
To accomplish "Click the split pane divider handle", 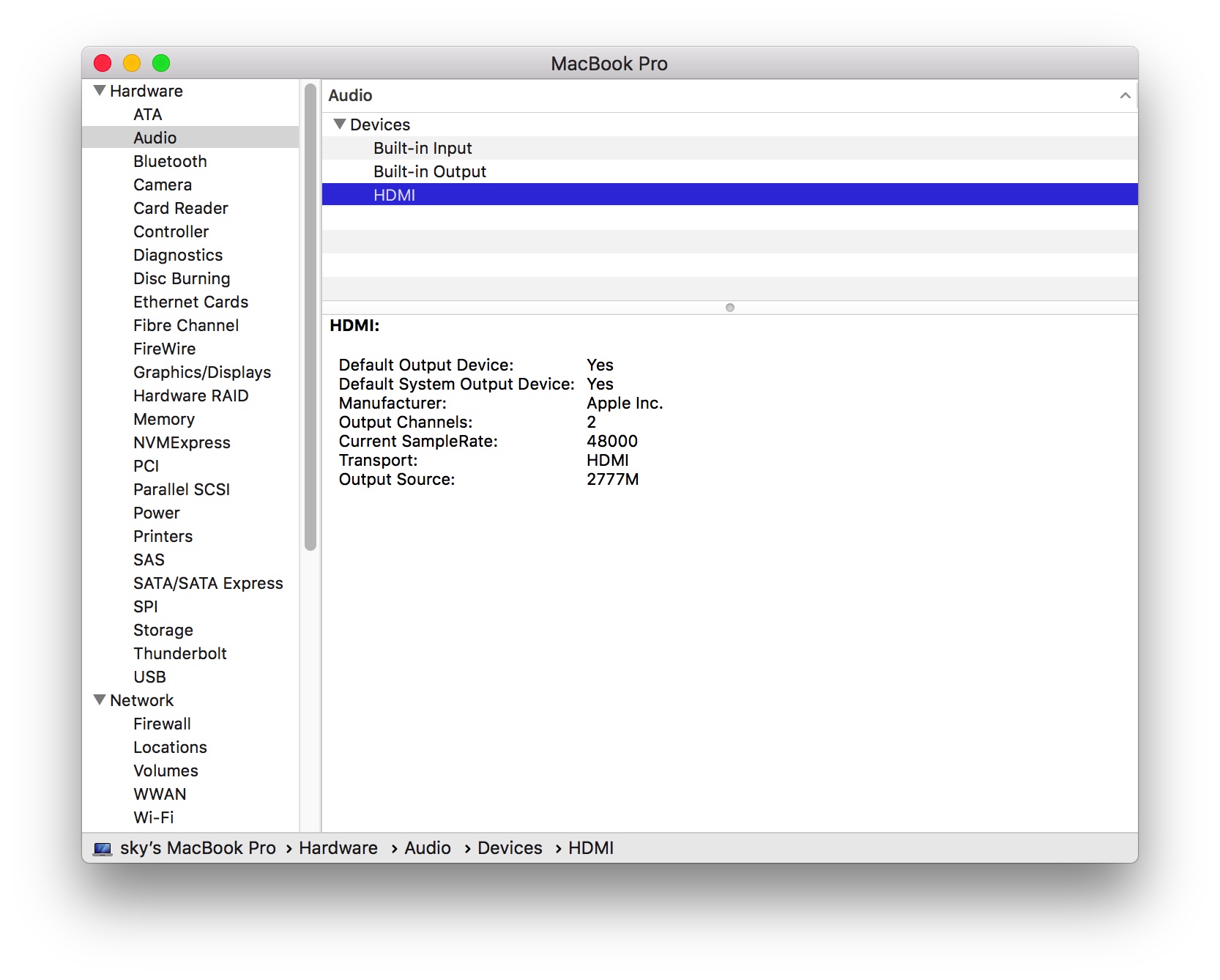I will pyautogui.click(x=729, y=308).
